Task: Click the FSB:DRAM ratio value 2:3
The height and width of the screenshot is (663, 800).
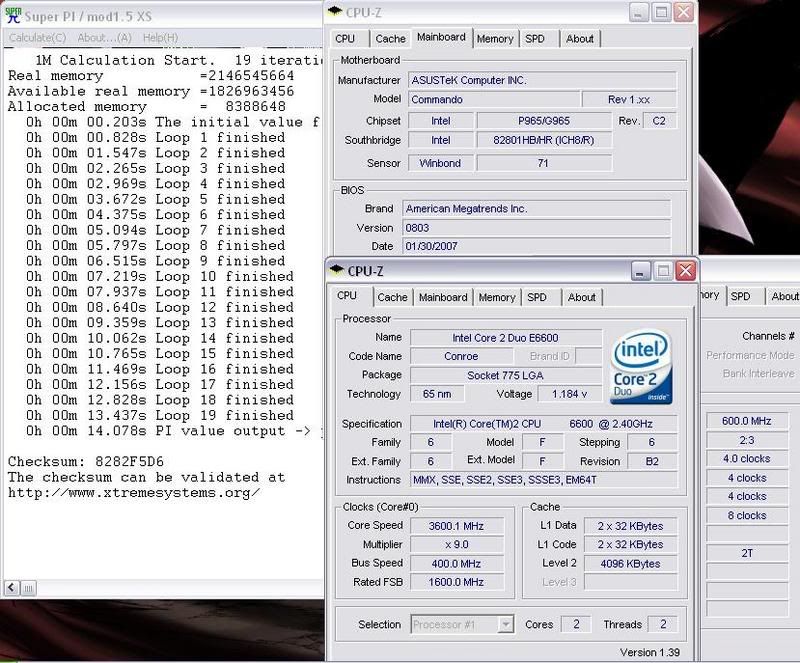Action: [x=746, y=440]
